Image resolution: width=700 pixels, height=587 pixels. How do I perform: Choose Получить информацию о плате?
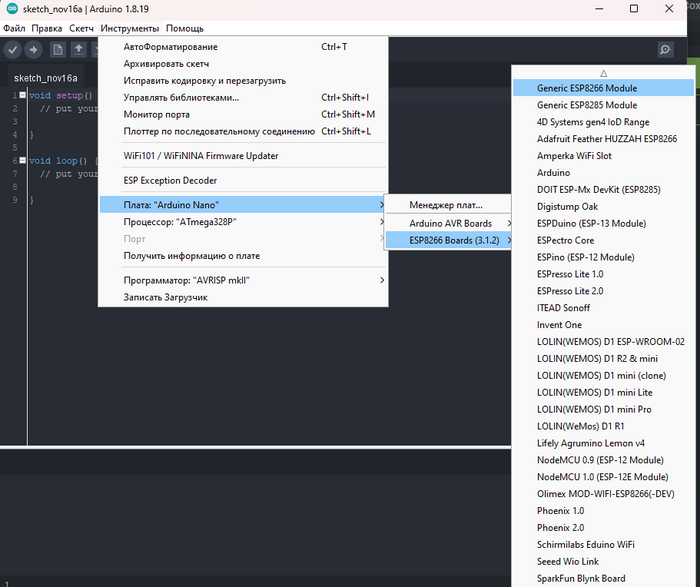coord(243,256)
